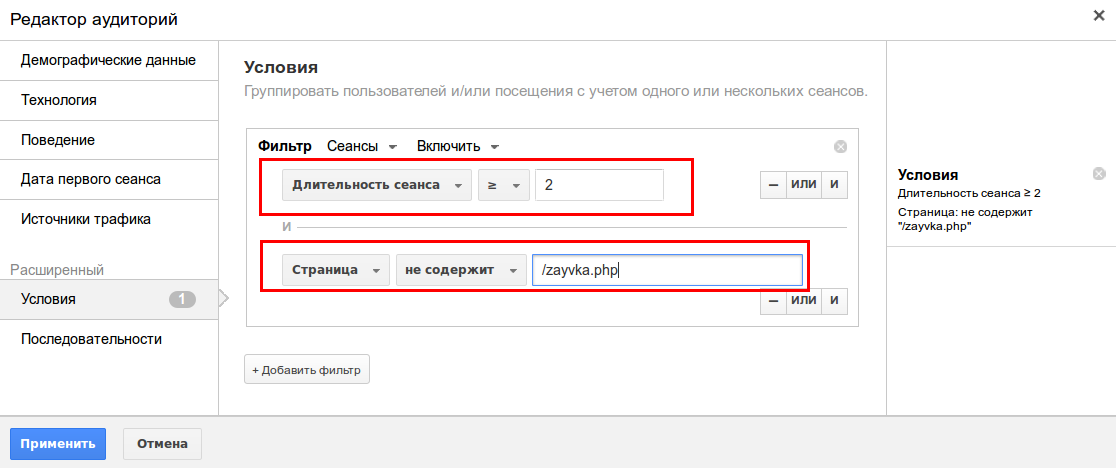Open the Сеансы scope dropdown
The image size is (1116, 468).
[x=362, y=146]
